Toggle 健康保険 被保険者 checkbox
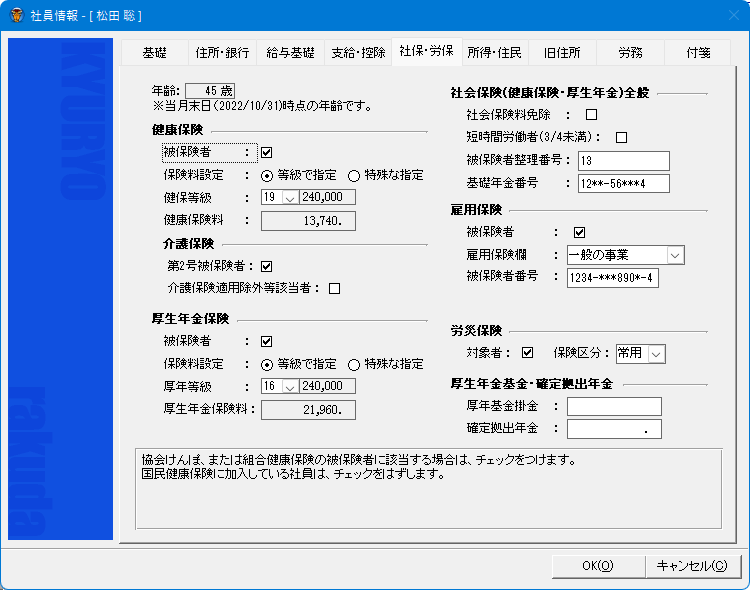This screenshot has width=750, height=590. click(266, 153)
